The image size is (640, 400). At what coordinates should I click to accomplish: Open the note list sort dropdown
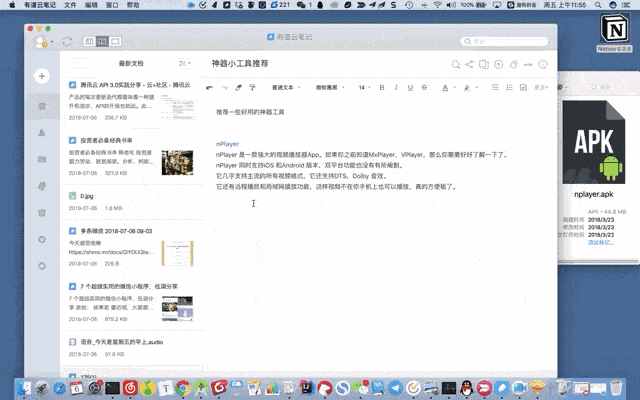point(185,63)
